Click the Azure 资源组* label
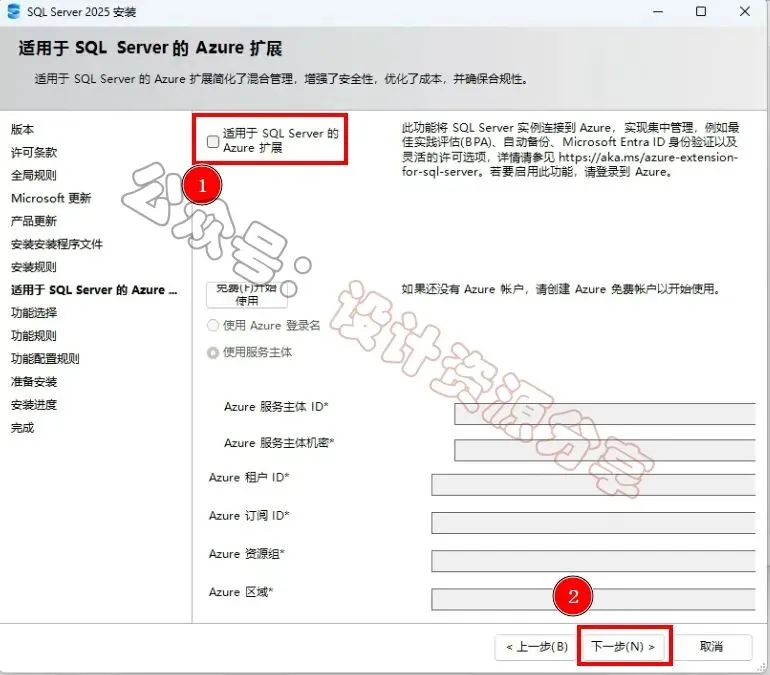 point(247,554)
